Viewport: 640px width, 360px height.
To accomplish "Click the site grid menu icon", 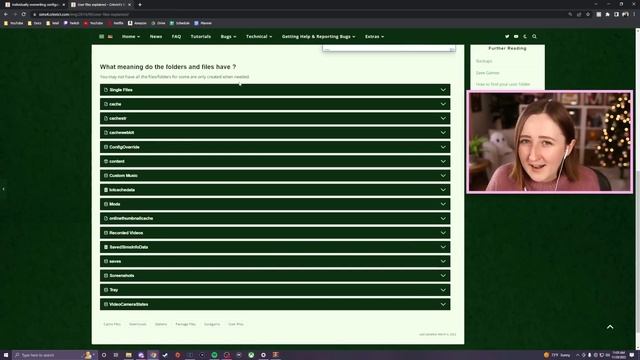I will pyautogui.click(x=101, y=36).
